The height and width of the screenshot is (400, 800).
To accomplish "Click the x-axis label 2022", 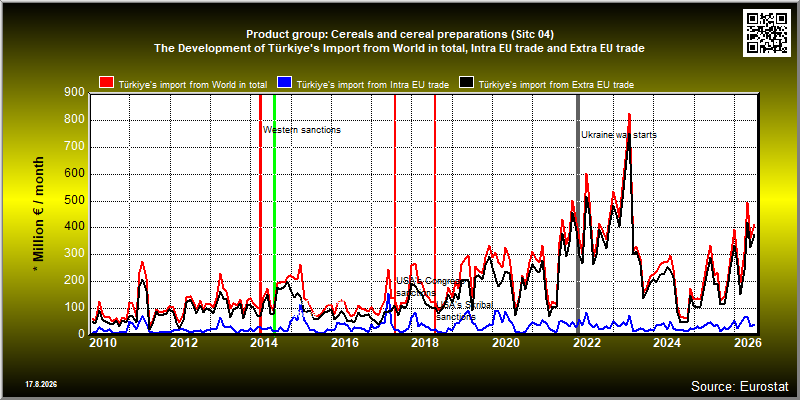I will pos(586,342).
